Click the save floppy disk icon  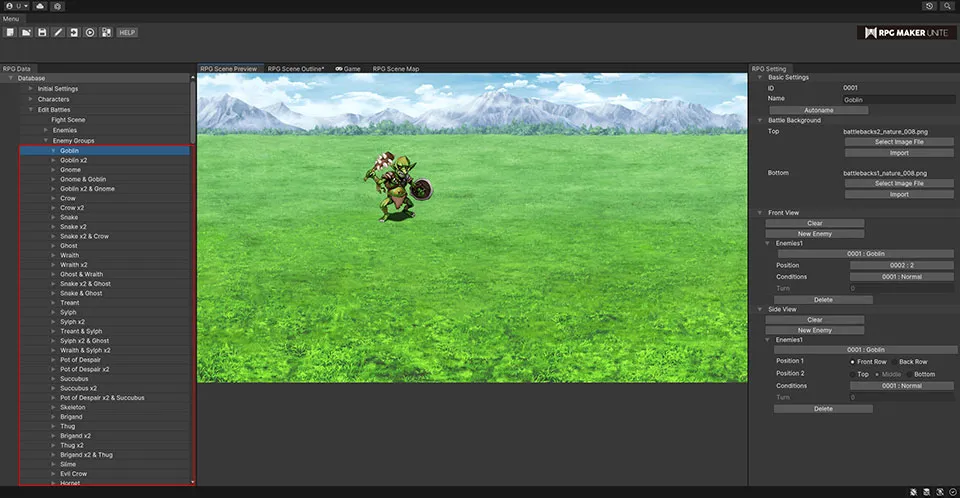pos(42,32)
